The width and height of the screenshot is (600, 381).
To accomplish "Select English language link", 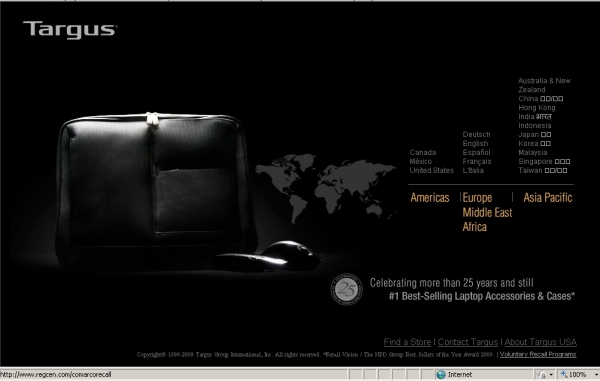I will tap(475, 143).
